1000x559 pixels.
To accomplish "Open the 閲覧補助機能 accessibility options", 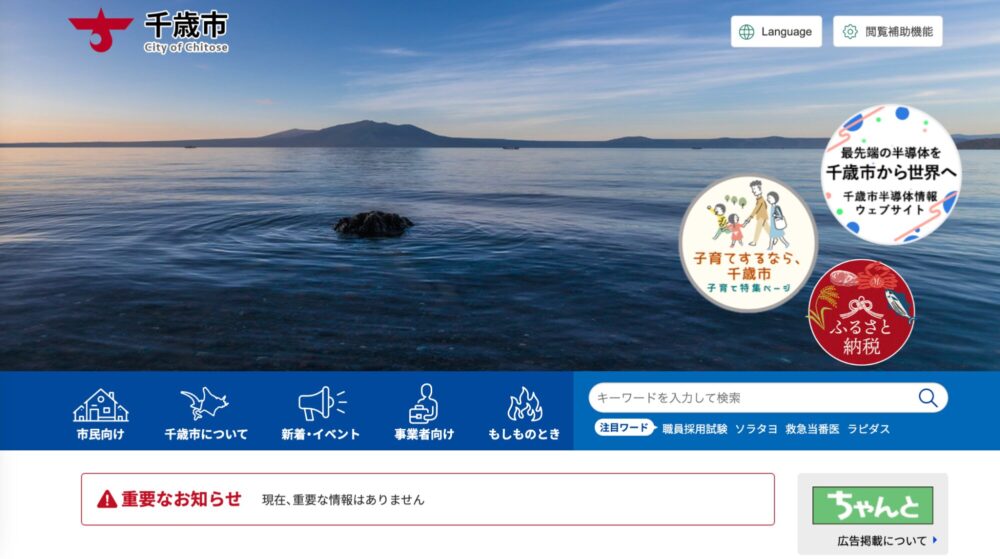I will pos(888,32).
